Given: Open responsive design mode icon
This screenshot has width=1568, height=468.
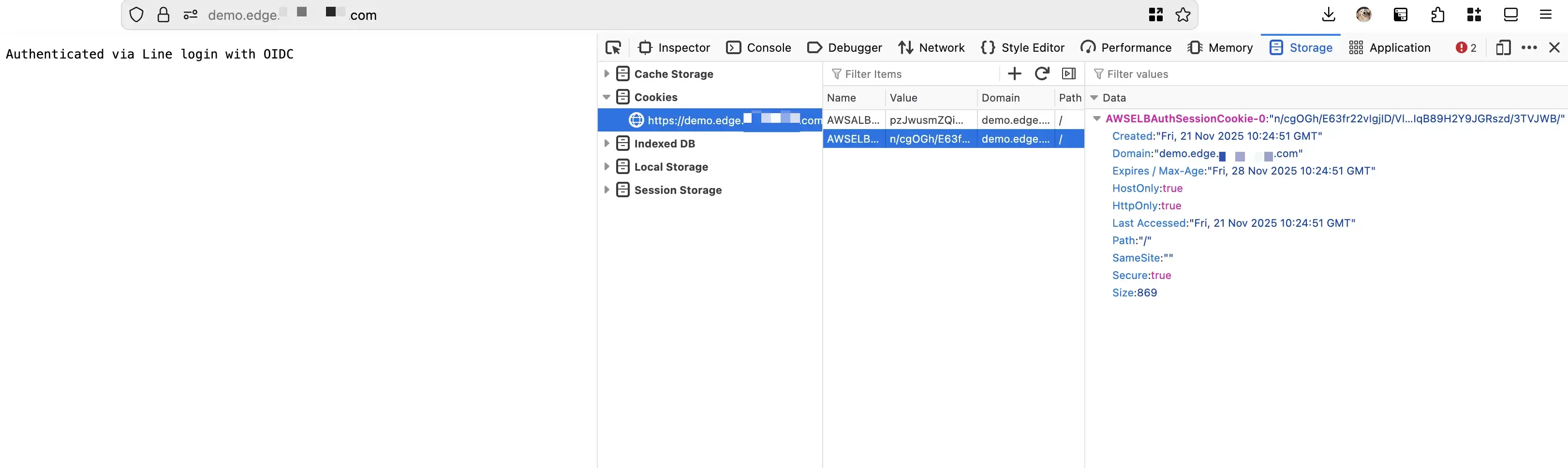Looking at the screenshot, I should pos(1502,47).
